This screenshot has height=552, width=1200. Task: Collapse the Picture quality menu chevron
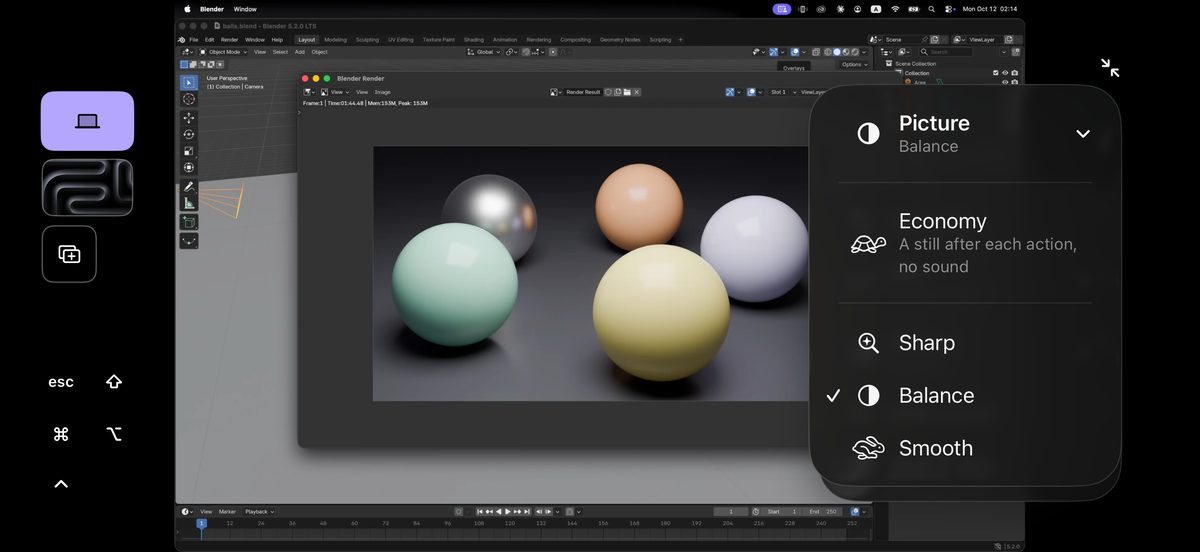point(1083,134)
